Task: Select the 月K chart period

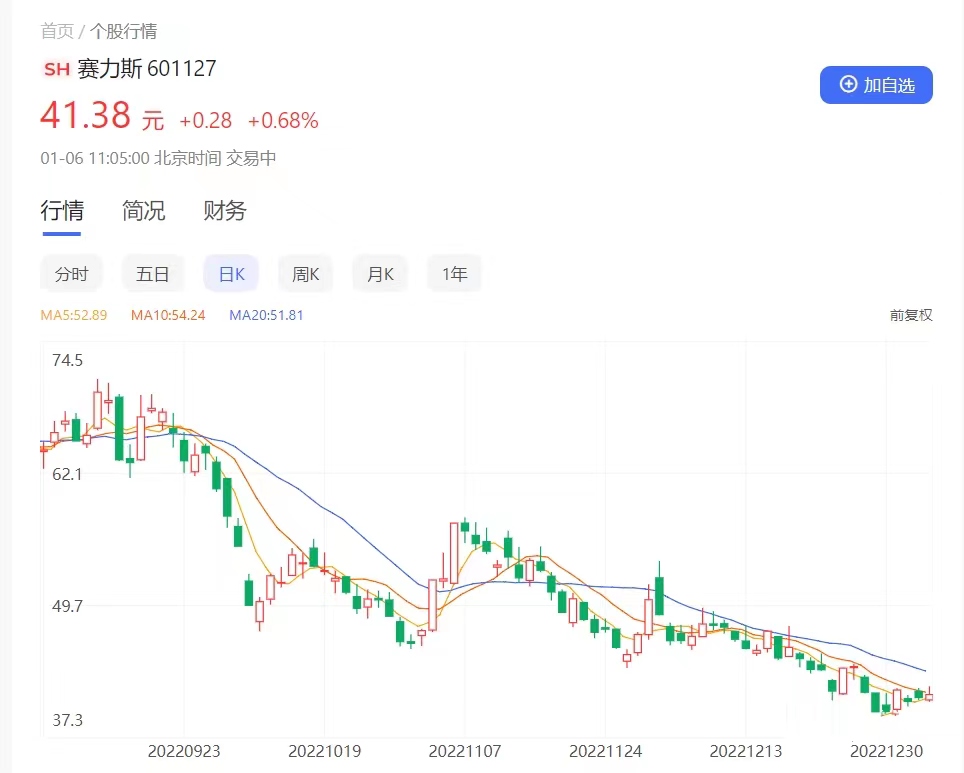Action: tap(380, 273)
